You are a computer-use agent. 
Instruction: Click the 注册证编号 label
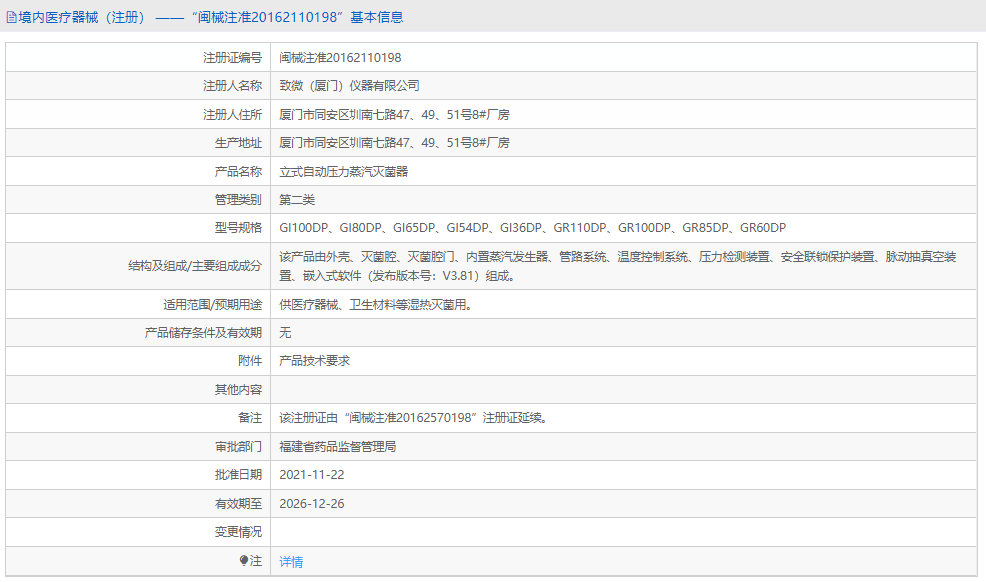[232, 58]
